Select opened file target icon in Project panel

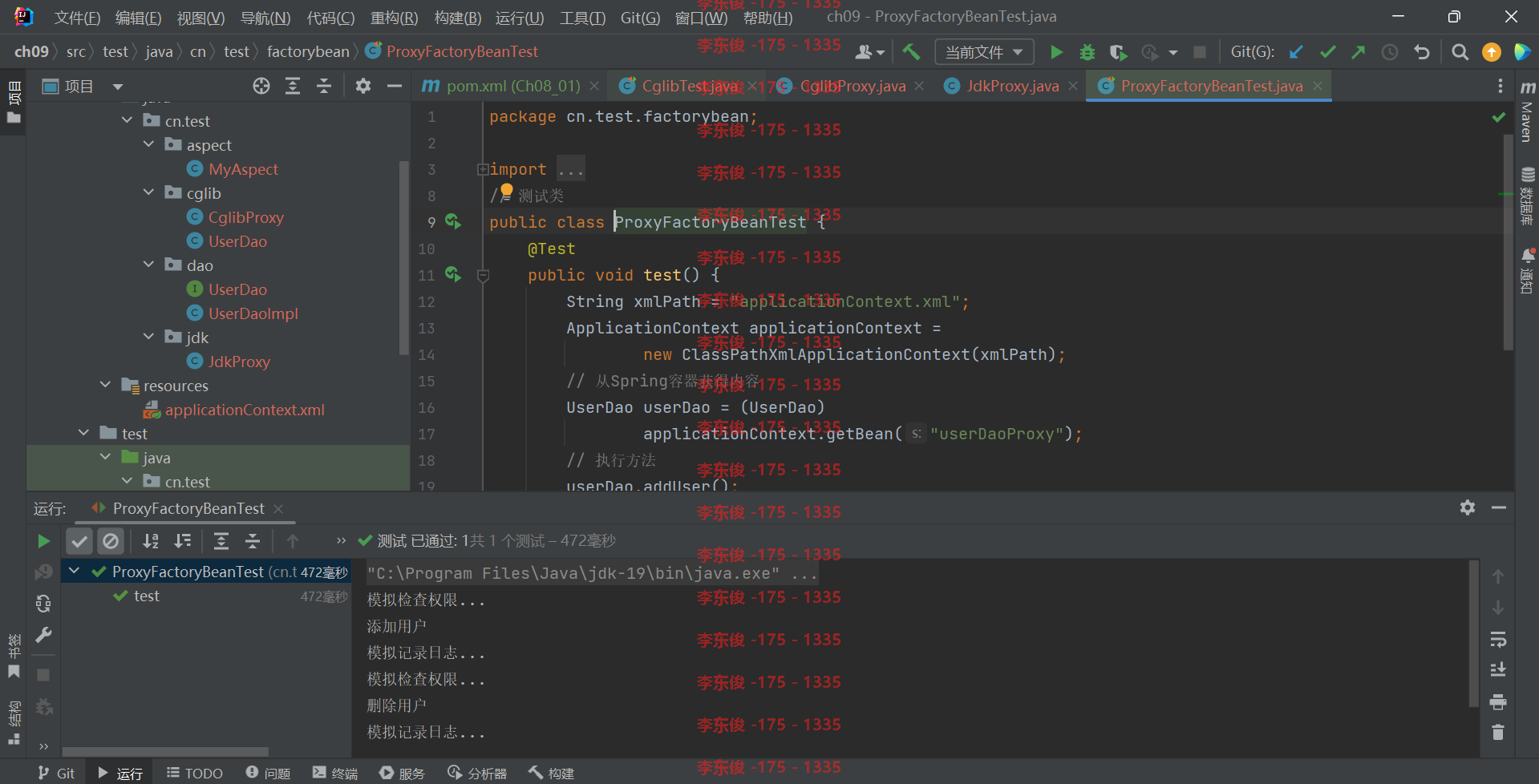(x=261, y=86)
